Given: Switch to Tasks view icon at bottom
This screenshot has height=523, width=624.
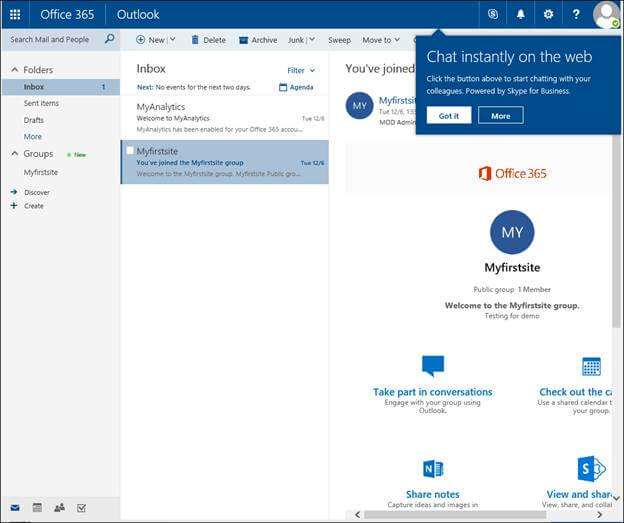Looking at the screenshot, I should coord(82,508).
